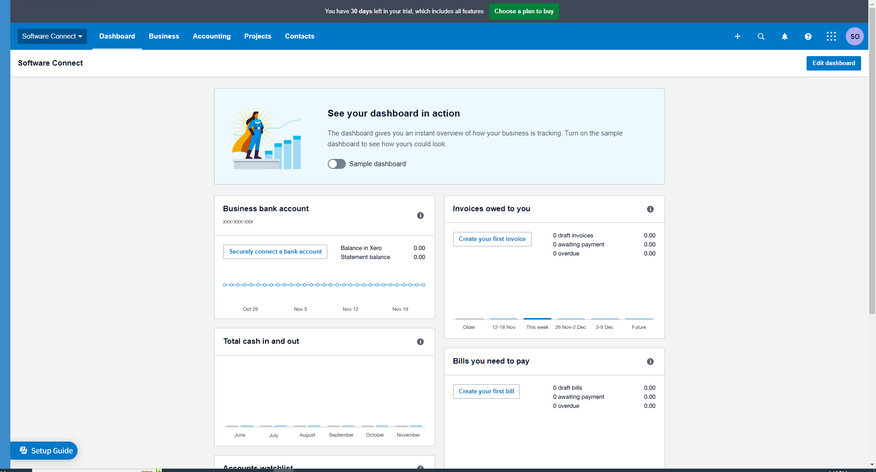Viewport: 876px width, 472px height.
Task: Open search using the magnifier icon
Action: point(761,36)
